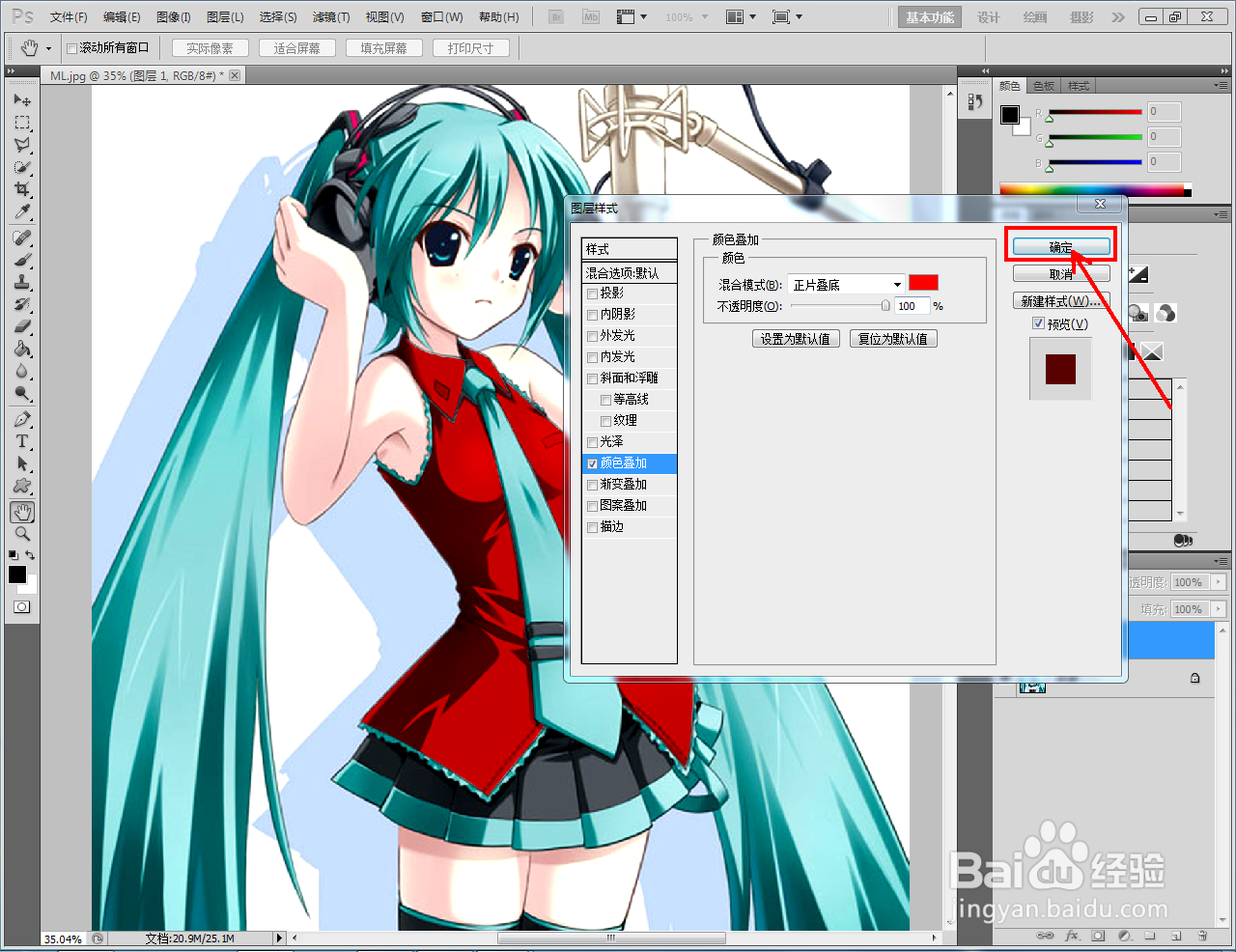The image size is (1236, 952).
Task: Expand more workspaces chevron
Action: pos(1118,17)
